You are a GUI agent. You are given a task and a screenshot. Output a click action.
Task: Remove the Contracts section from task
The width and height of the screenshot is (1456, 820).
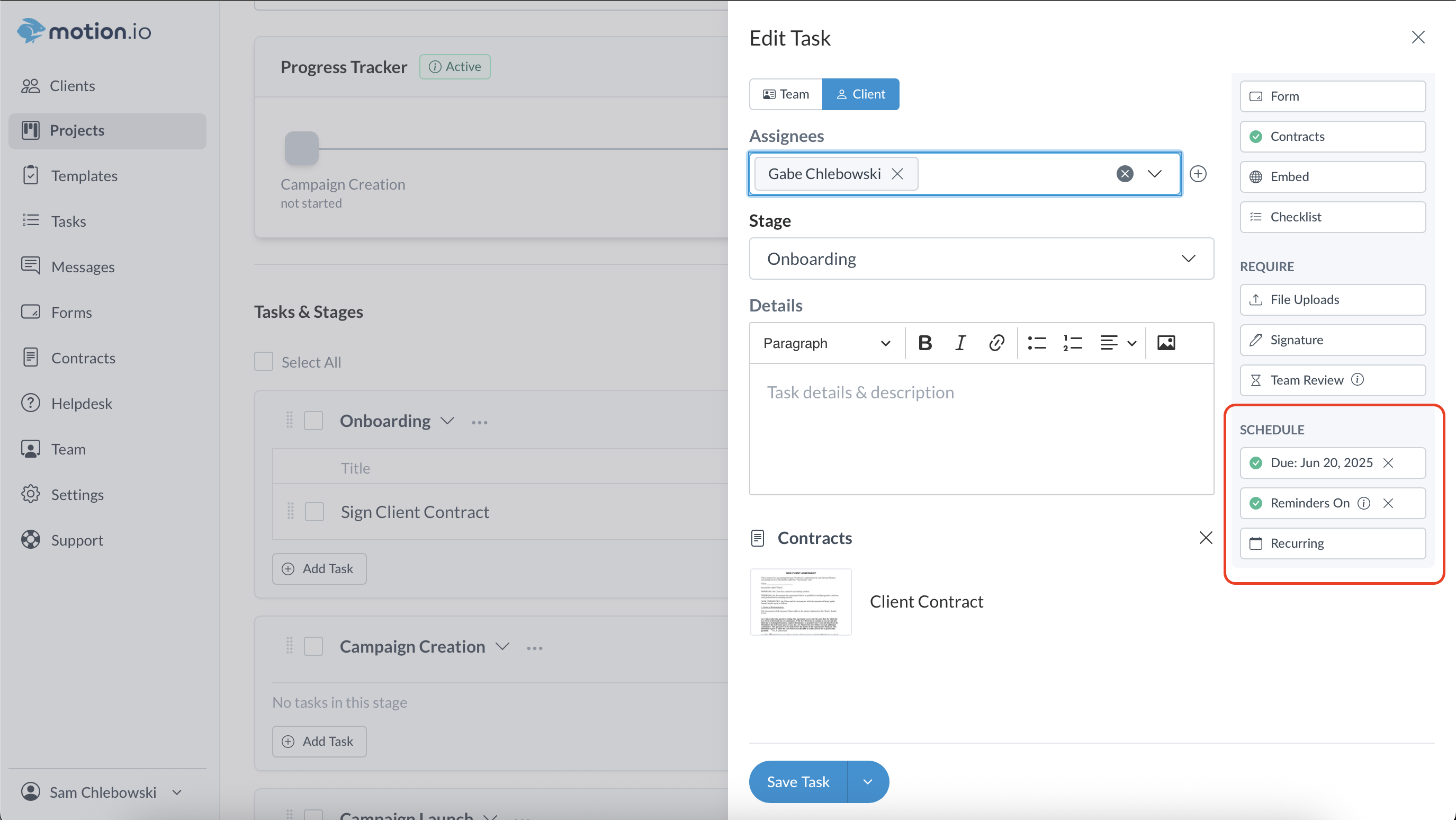click(1206, 538)
